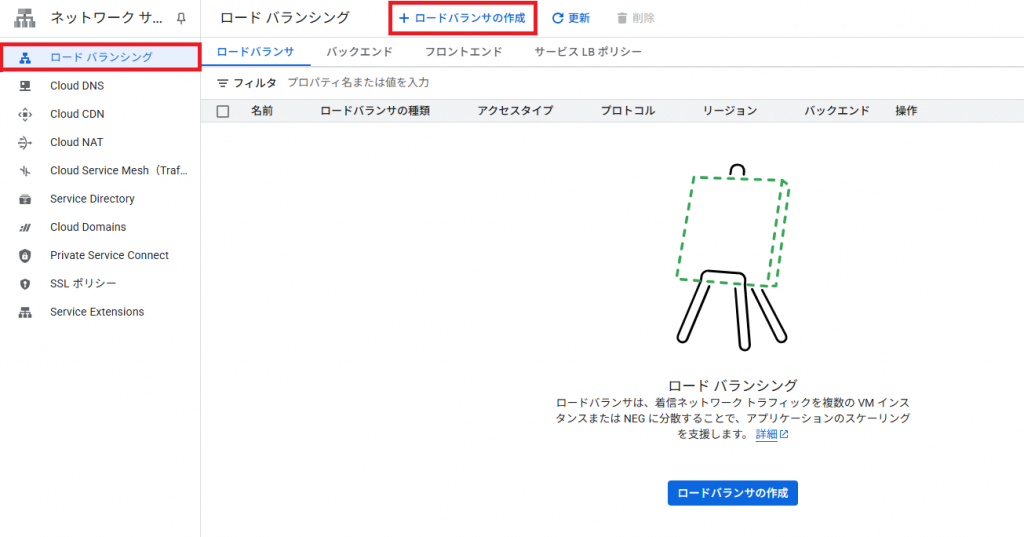Switch to the フロントエンド tab
Image resolution: width=1024 pixels, height=537 pixels.
click(x=463, y=52)
